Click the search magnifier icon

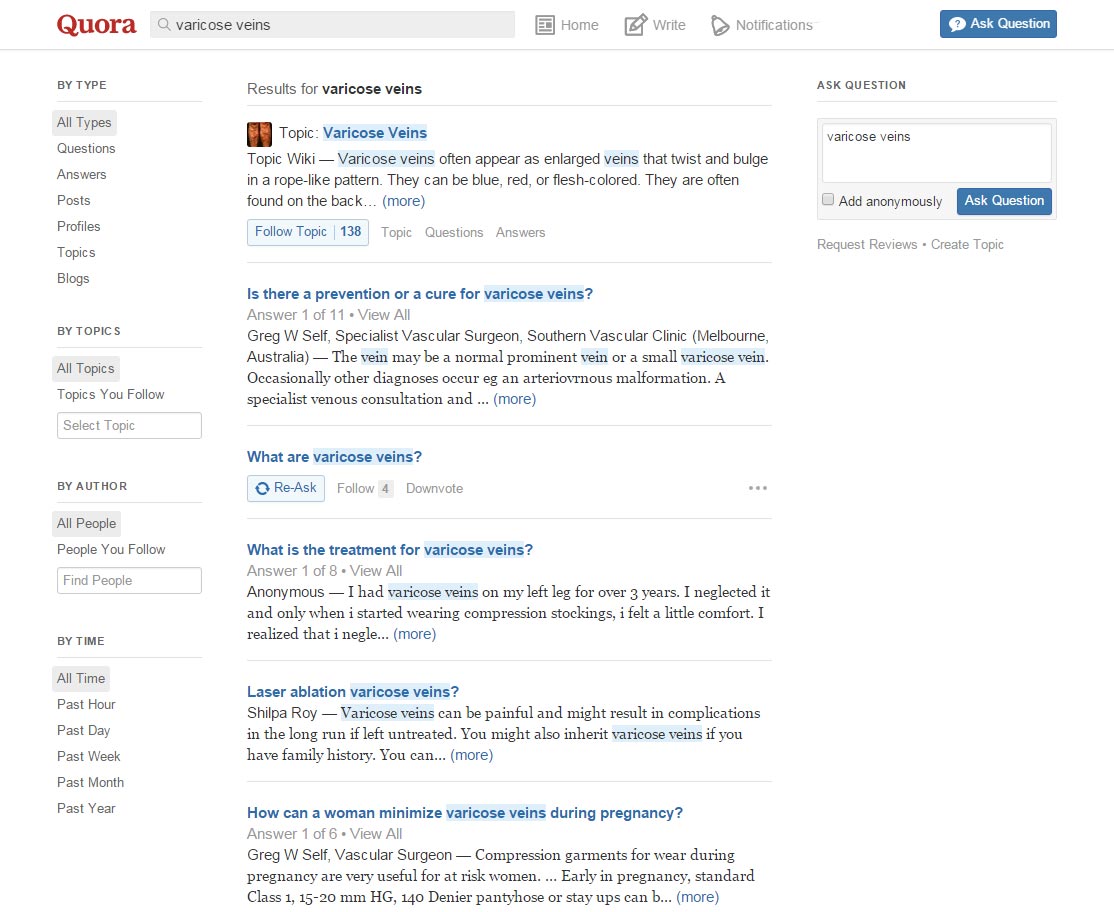tap(164, 25)
